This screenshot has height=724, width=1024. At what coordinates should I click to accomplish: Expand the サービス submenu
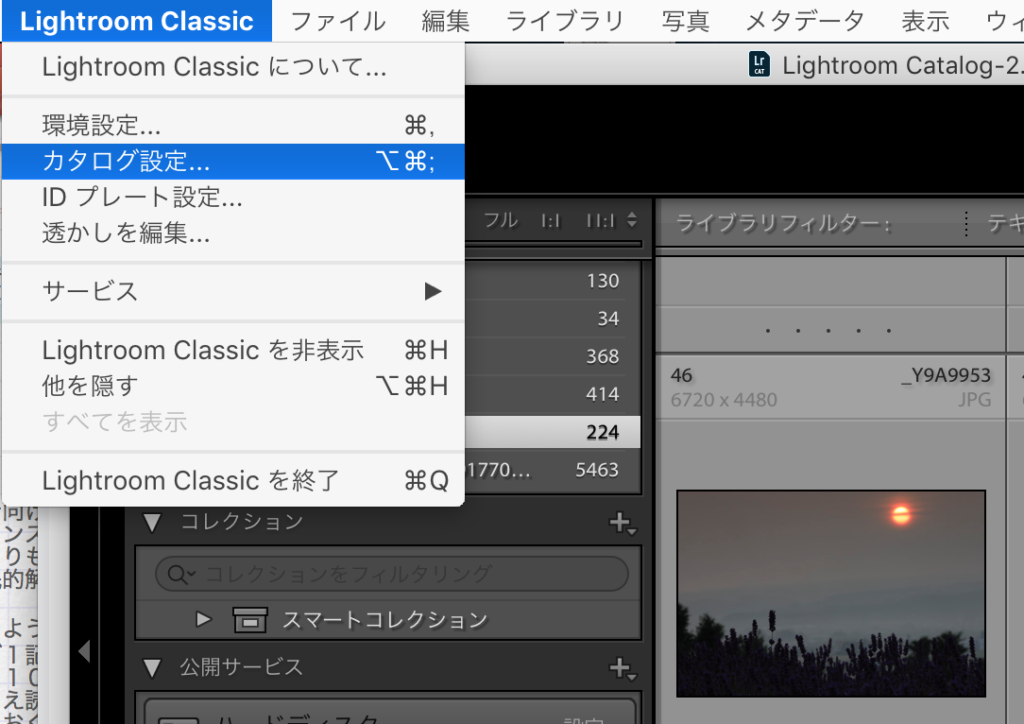click(x=233, y=291)
